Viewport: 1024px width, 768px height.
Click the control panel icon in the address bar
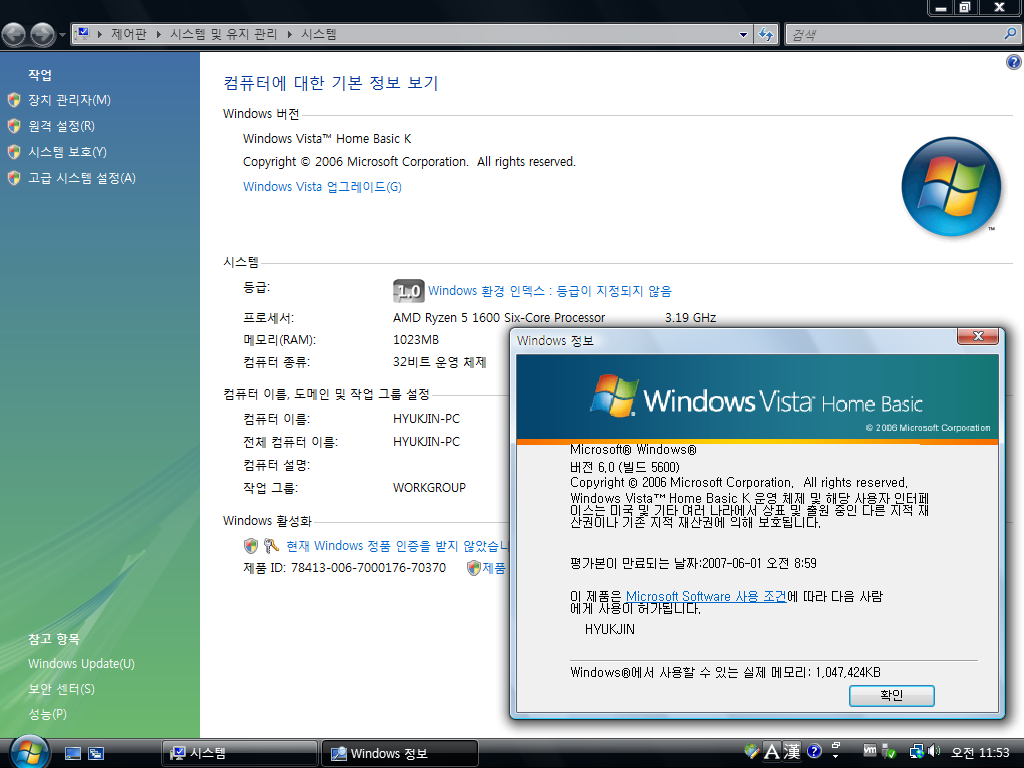(x=83, y=33)
